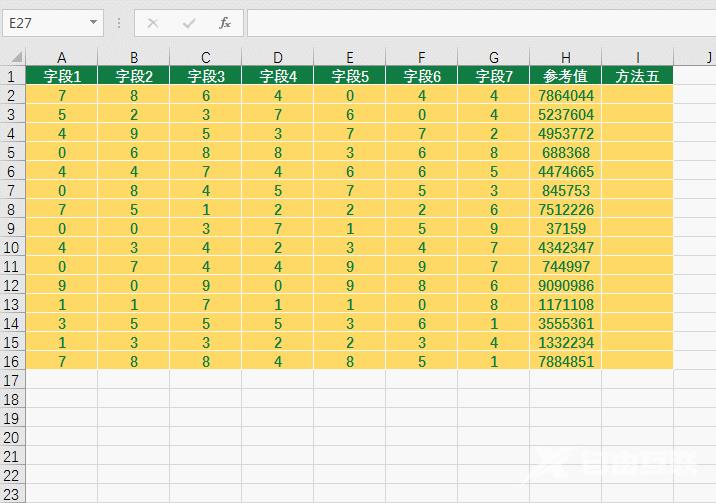The width and height of the screenshot is (716, 503).
Task: Click the Enter checkmark icon in formula bar
Action: [189, 22]
